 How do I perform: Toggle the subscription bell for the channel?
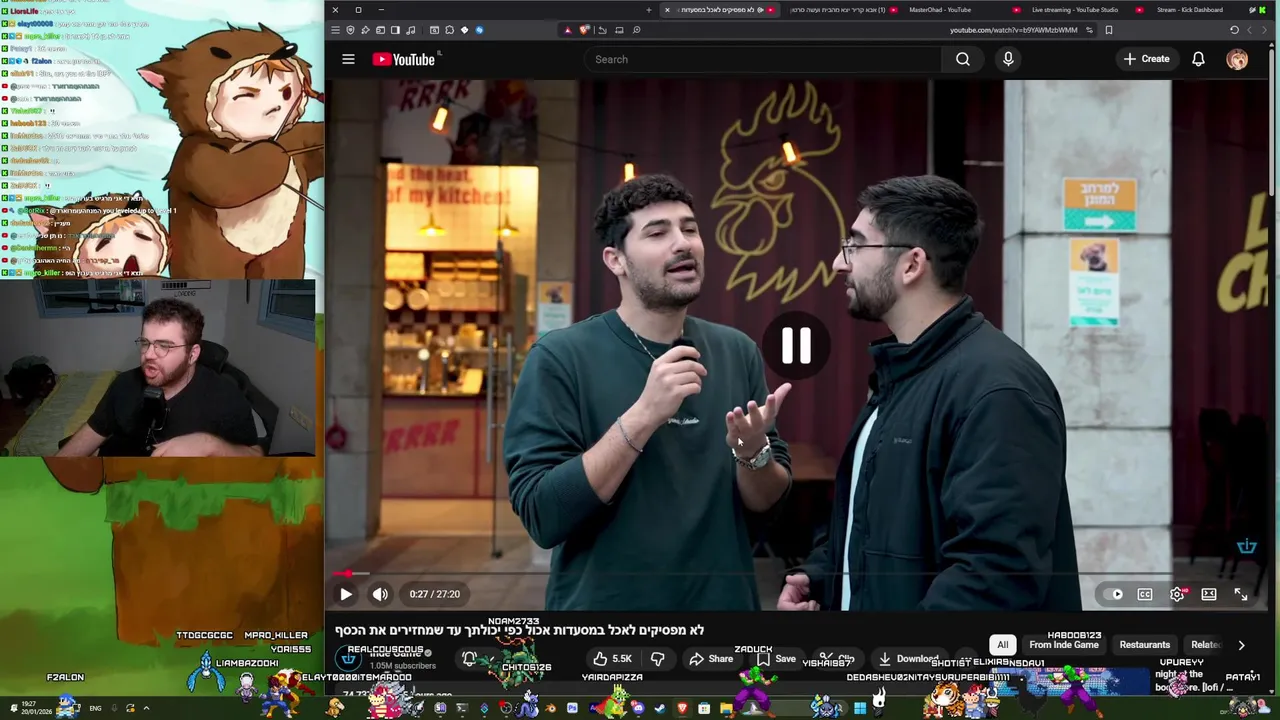coord(469,659)
